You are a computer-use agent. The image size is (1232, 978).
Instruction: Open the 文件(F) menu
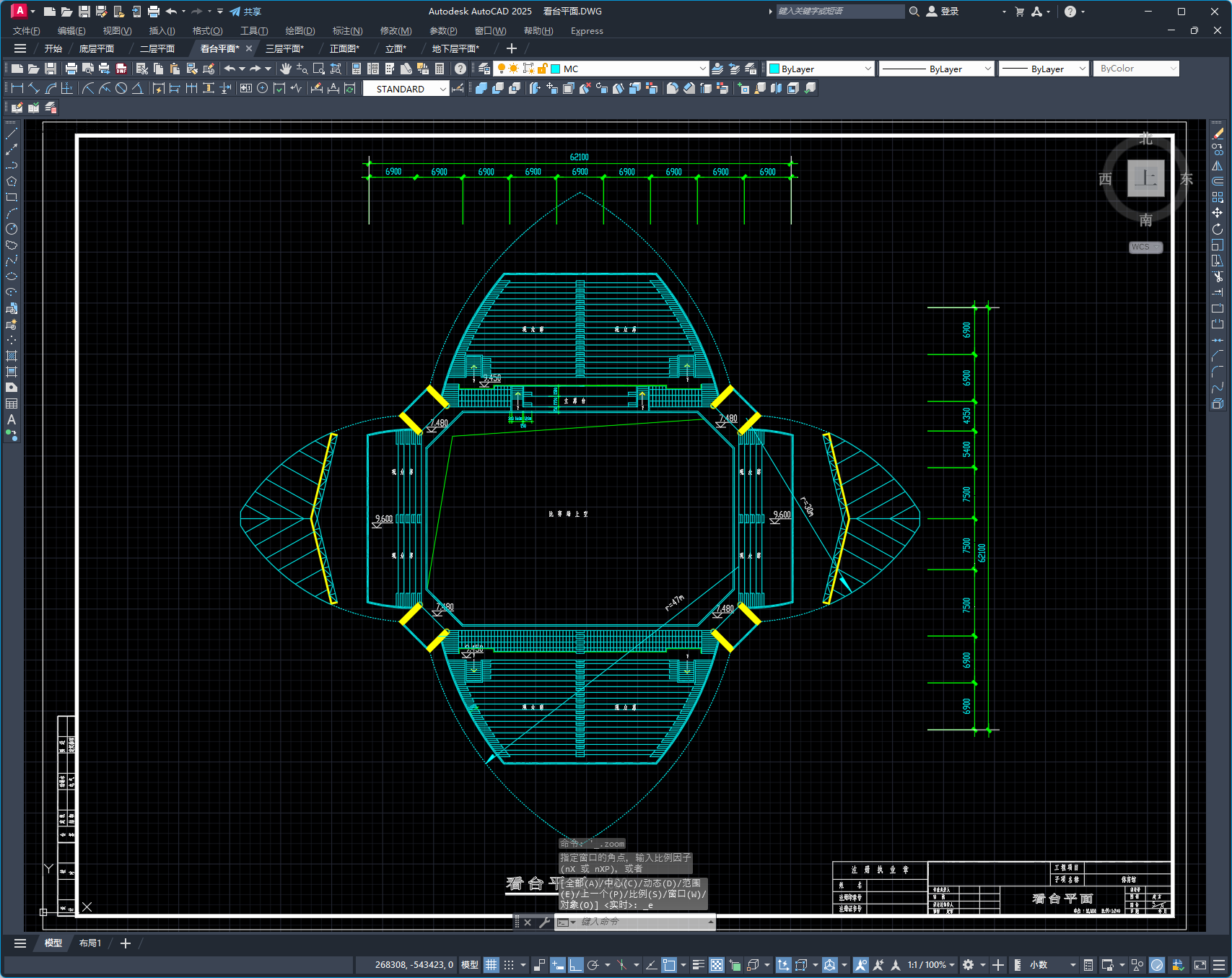[x=27, y=31]
